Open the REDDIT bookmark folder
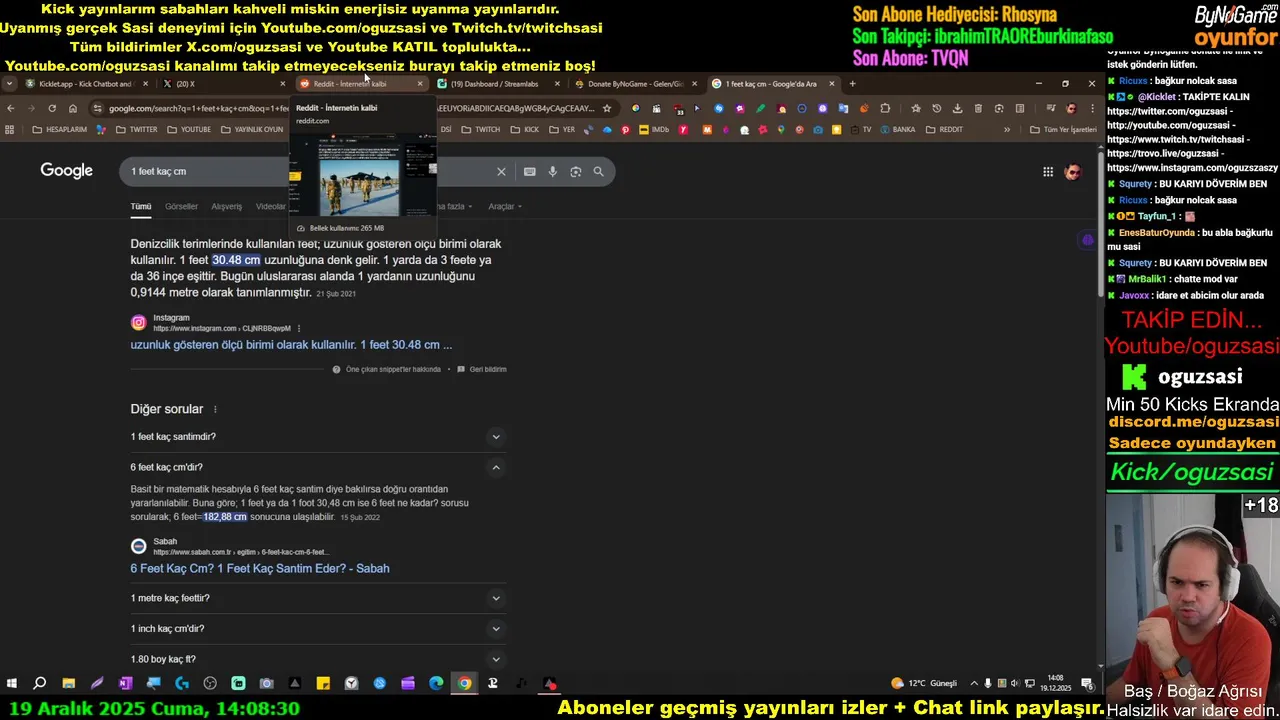1280x720 pixels. pyautogui.click(x=944, y=129)
